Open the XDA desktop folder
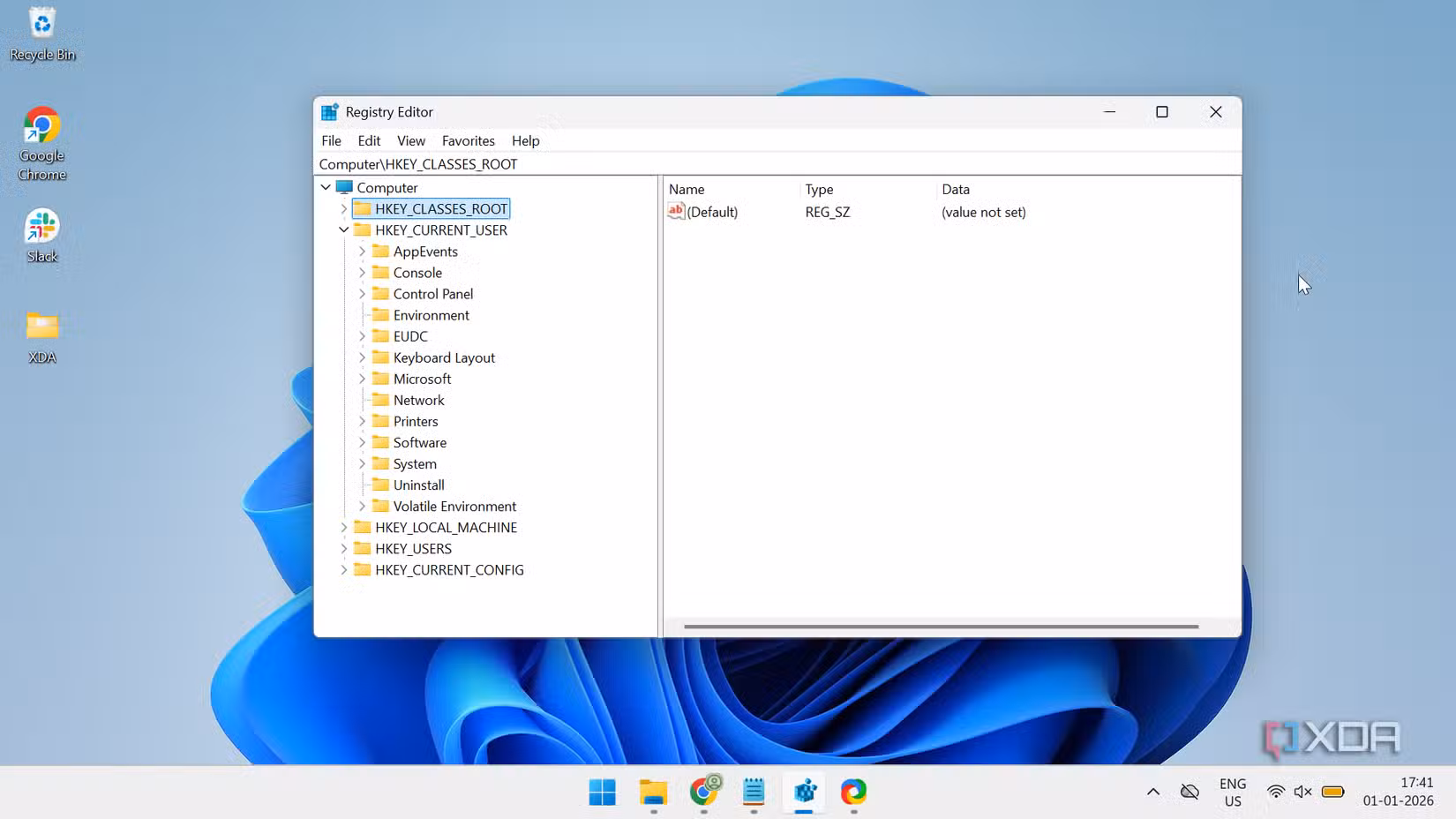 [41, 337]
